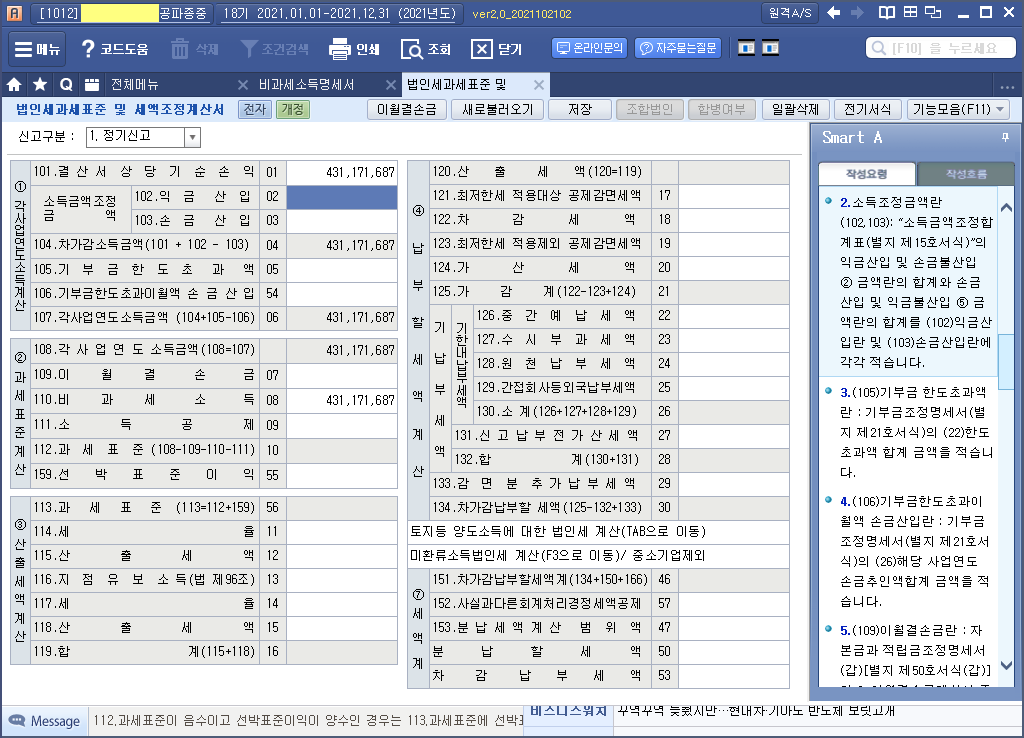Click the 109.이월결손금 field
The height and width of the screenshot is (738, 1024).
pos(342,376)
